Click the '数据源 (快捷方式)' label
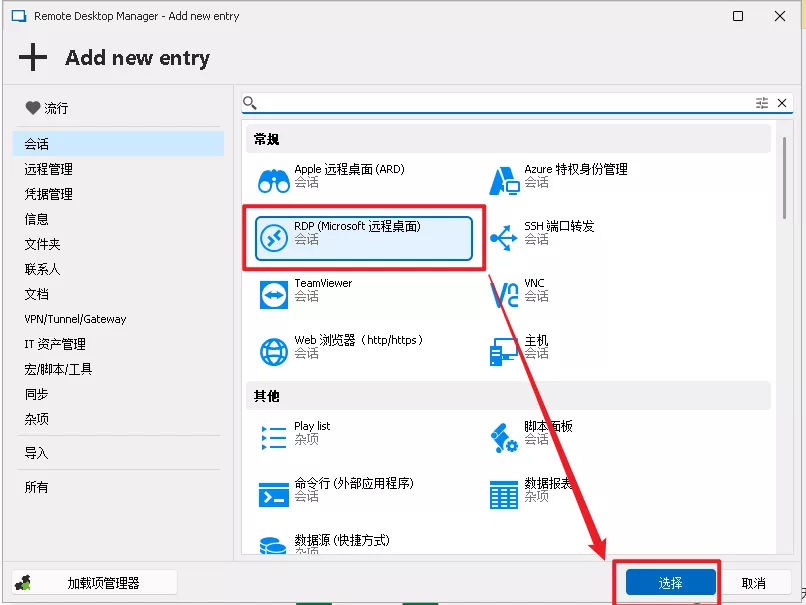 click(342, 540)
